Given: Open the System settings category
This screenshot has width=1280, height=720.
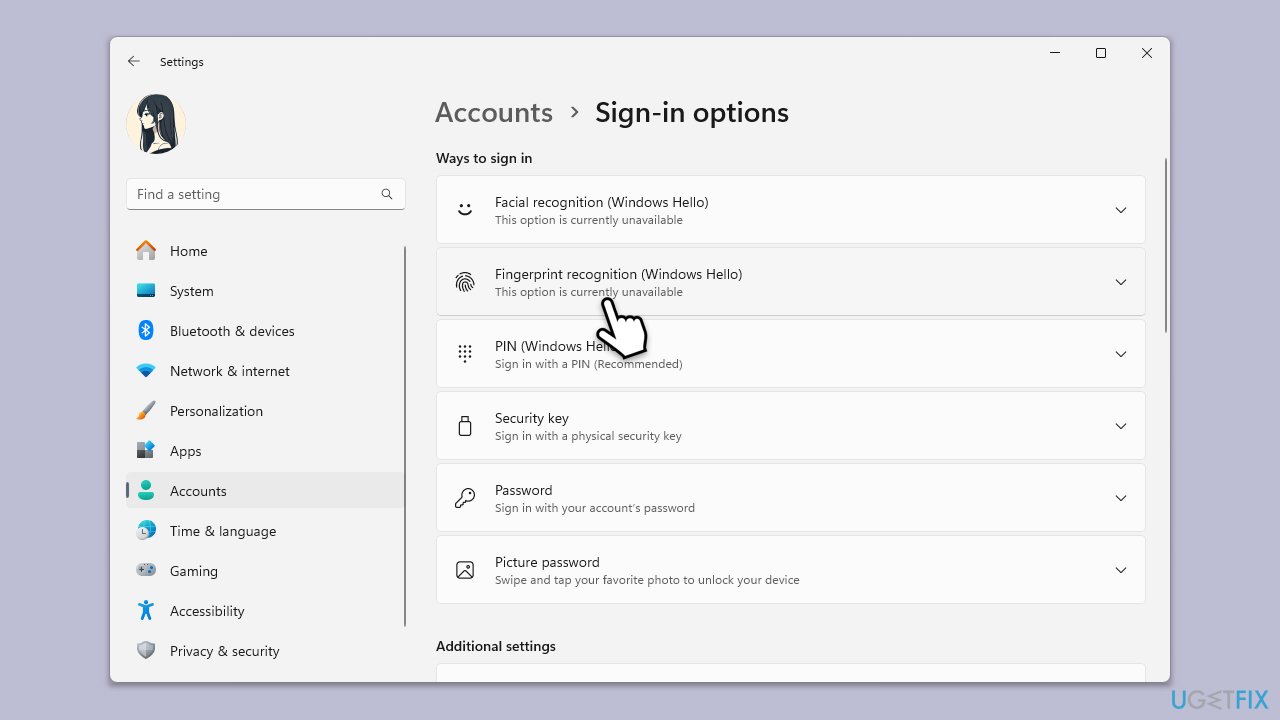Looking at the screenshot, I should coord(191,291).
